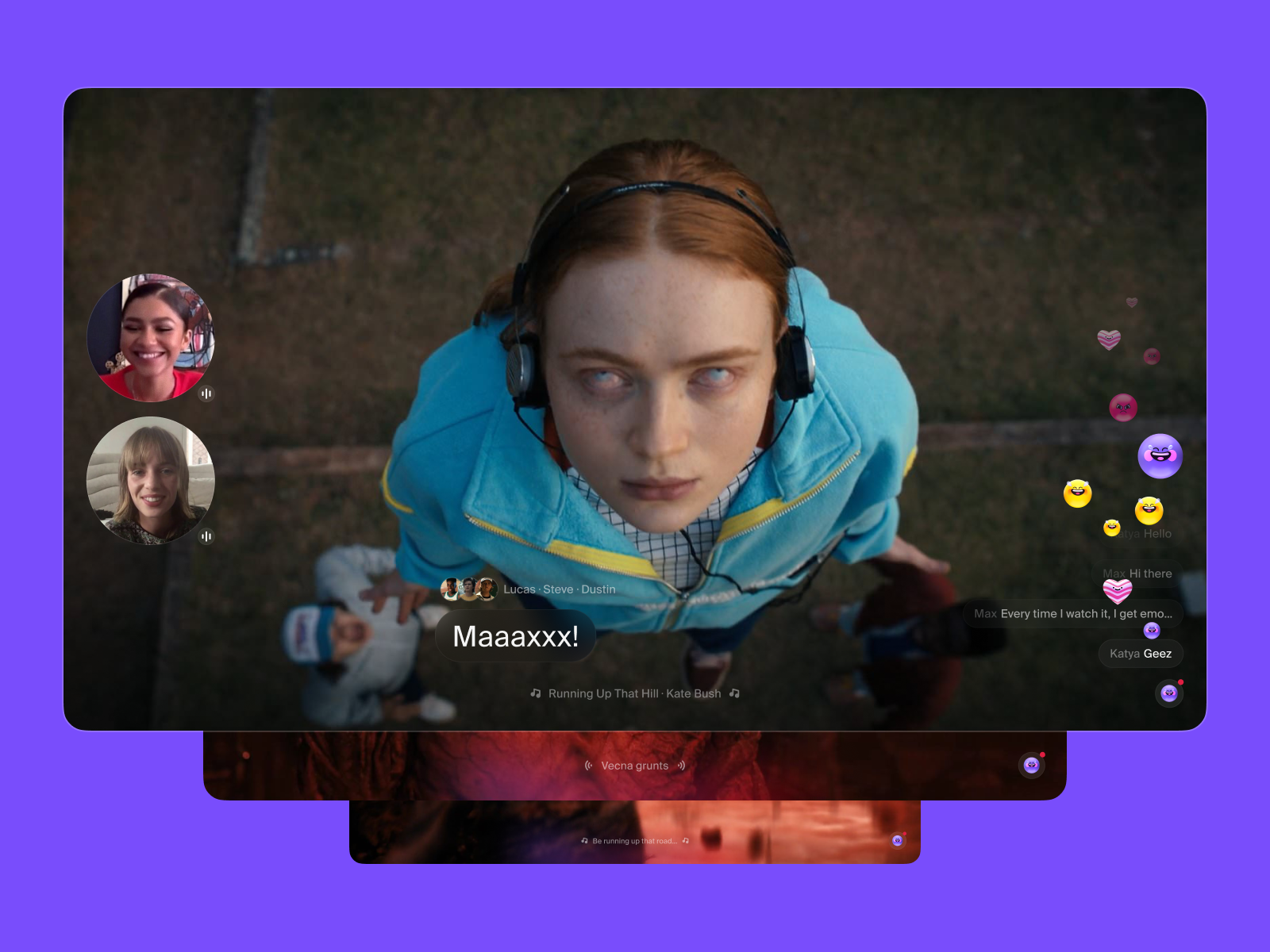Click reaction button on the smallest bottom card

pos(897,840)
